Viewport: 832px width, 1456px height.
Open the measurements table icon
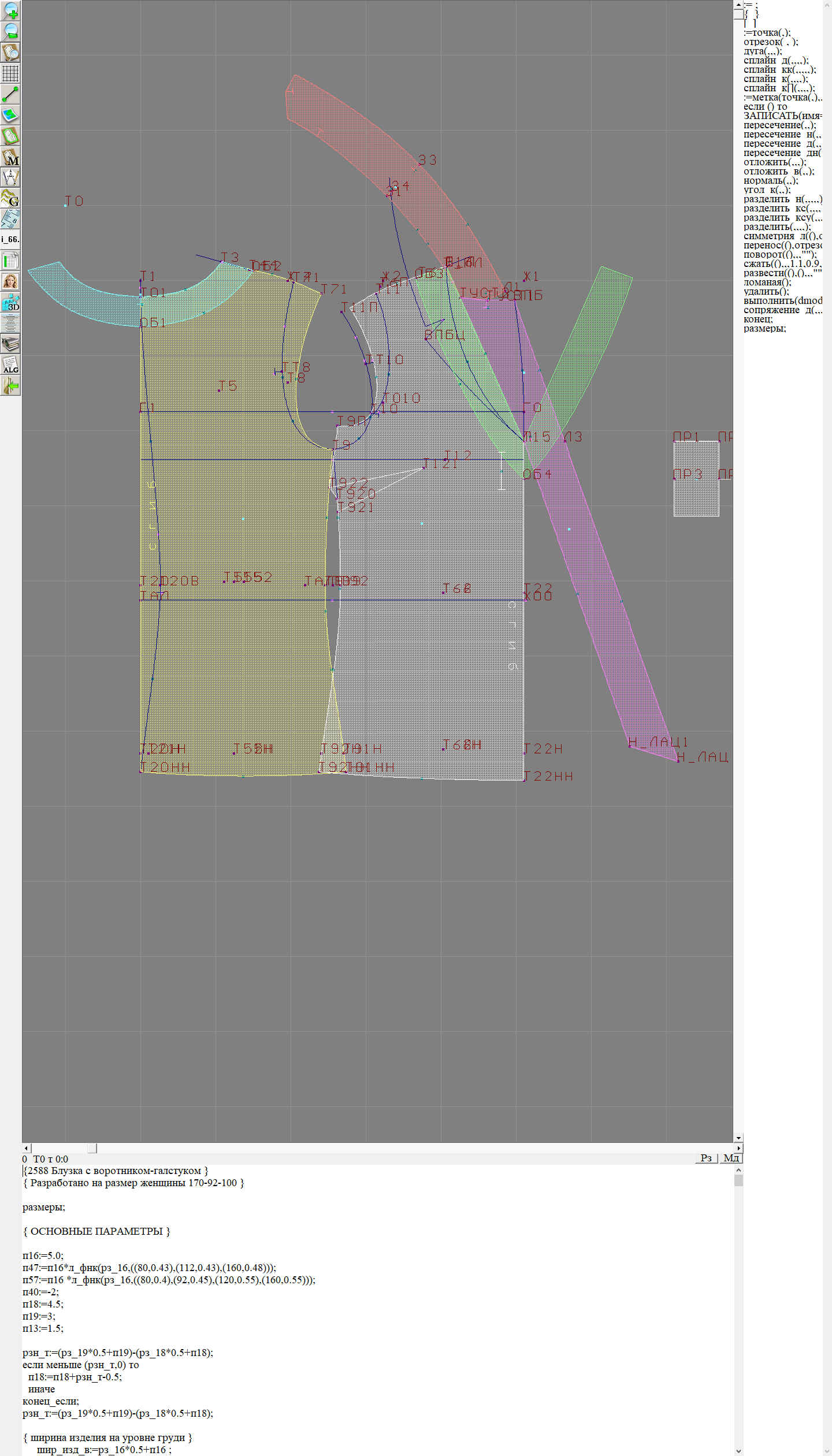click(x=10, y=261)
